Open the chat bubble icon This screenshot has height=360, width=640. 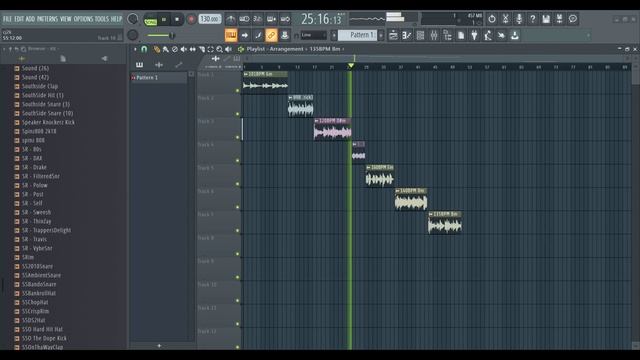(573, 19)
